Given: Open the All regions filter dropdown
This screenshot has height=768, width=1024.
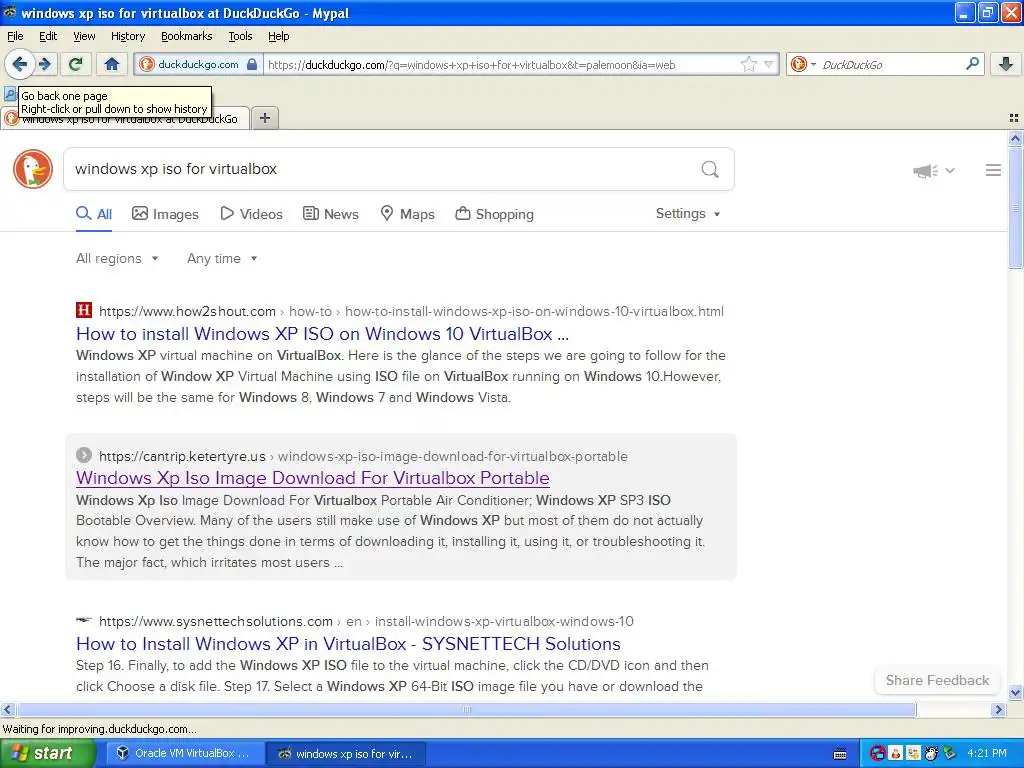Looking at the screenshot, I should [x=117, y=259].
